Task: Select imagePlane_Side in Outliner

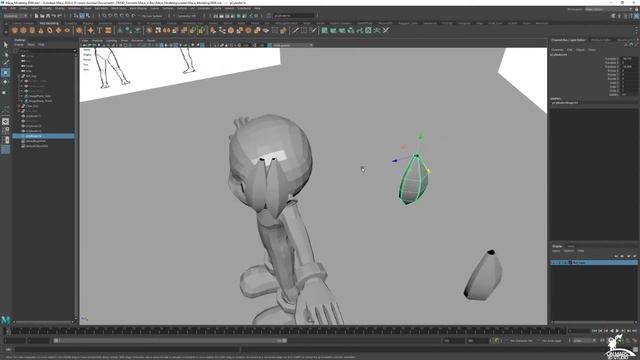Action: [40, 96]
